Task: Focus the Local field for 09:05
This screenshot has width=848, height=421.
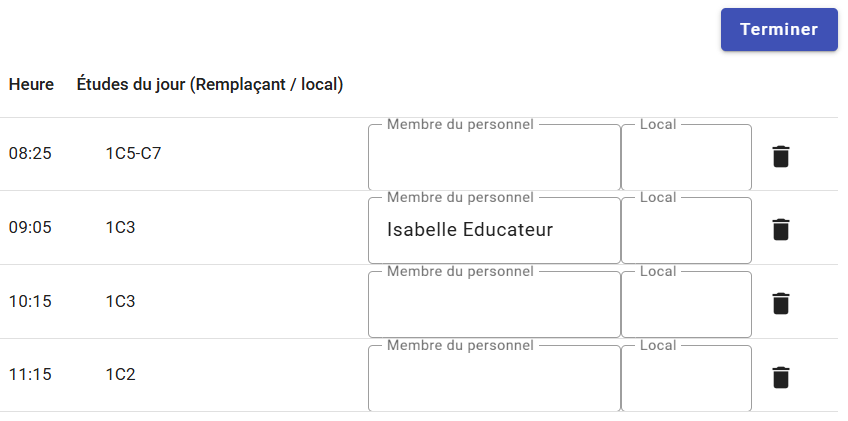Action: pos(686,231)
